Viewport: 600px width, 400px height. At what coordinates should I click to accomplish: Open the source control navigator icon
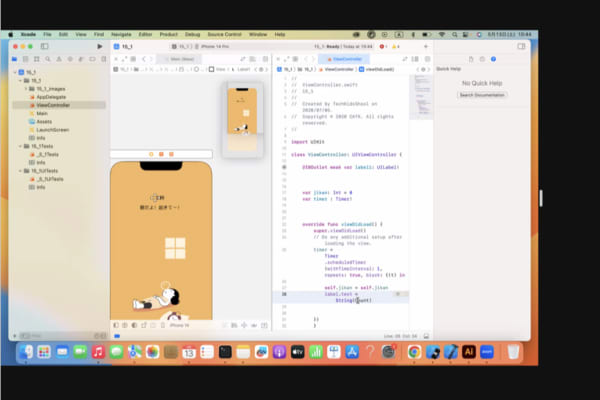click(x=26, y=59)
